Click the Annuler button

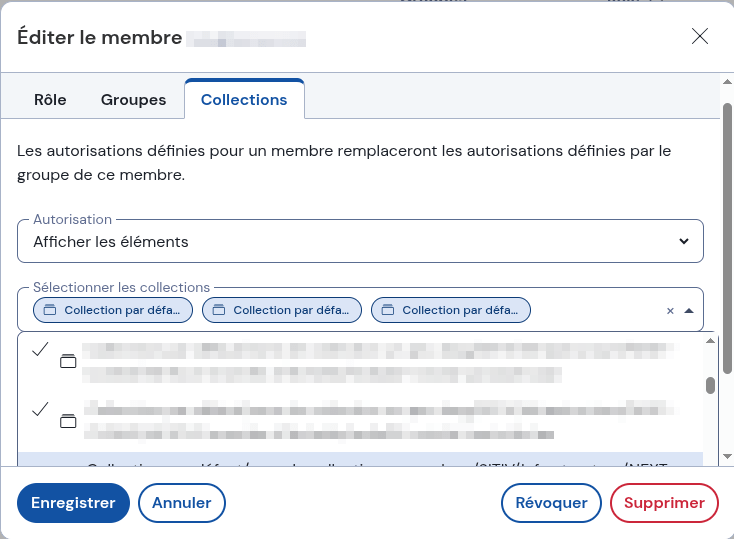tap(181, 503)
